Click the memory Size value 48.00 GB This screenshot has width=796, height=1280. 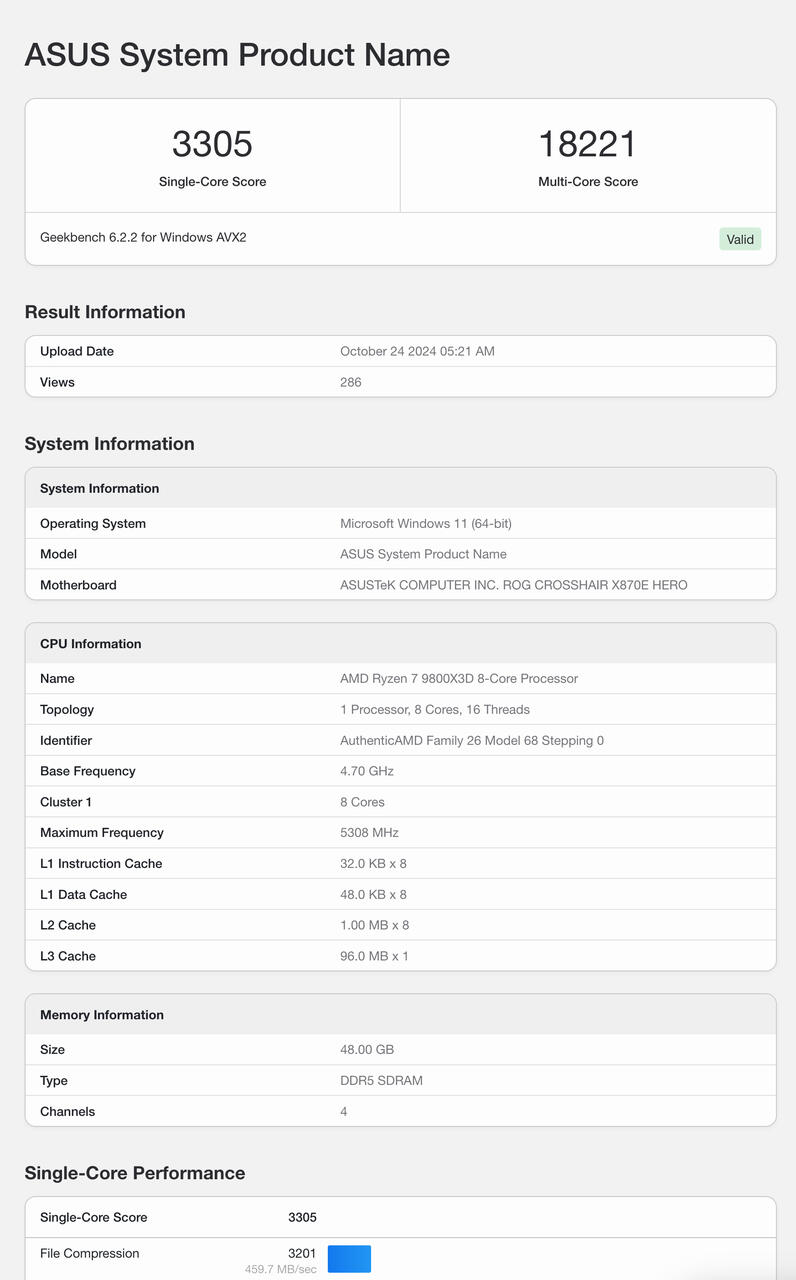click(x=367, y=1049)
